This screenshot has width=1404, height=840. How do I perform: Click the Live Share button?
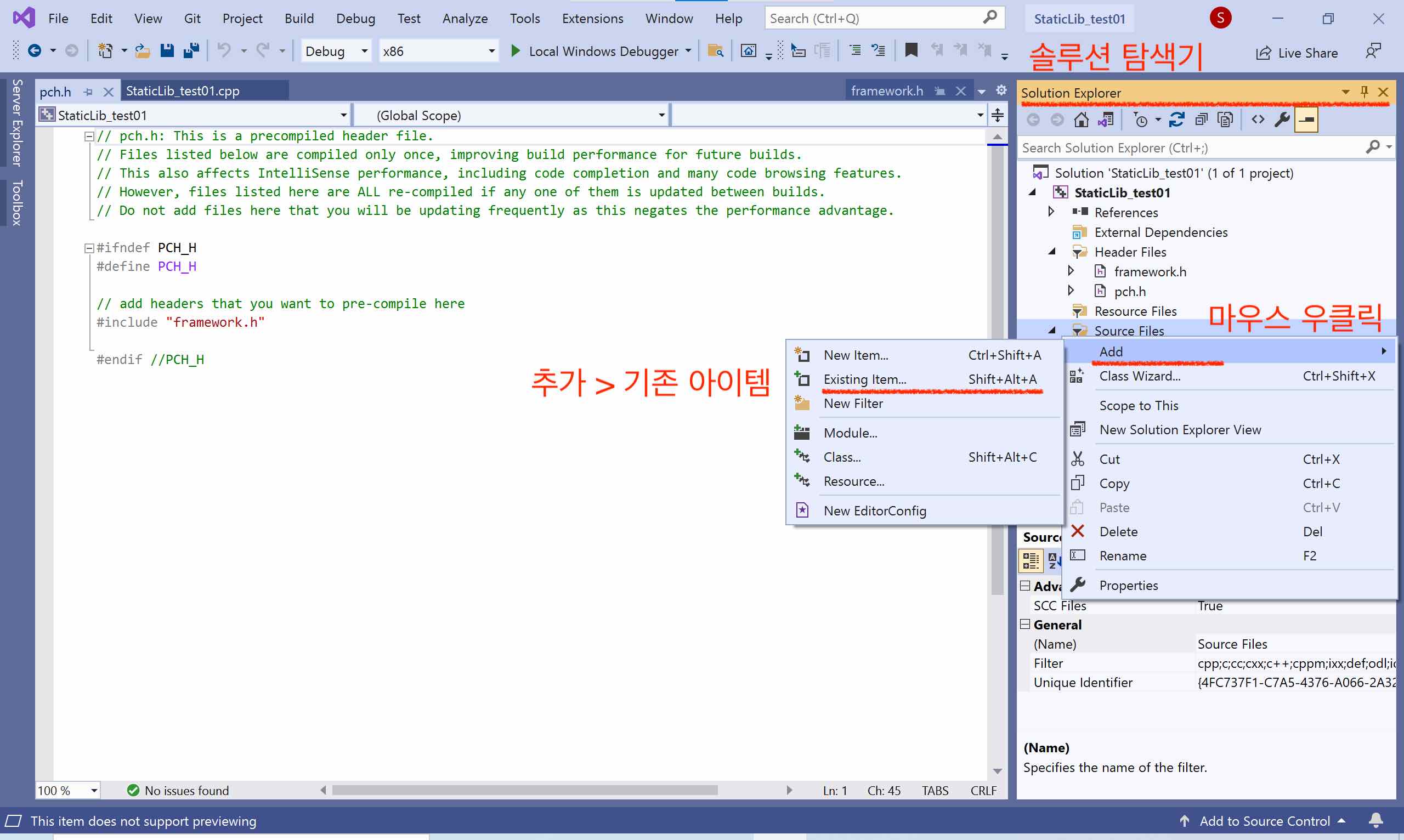[x=1298, y=52]
